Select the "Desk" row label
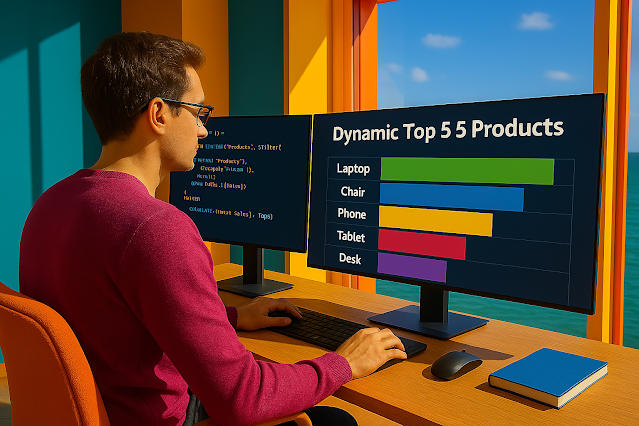Image resolution: width=639 pixels, height=426 pixels. (x=350, y=259)
